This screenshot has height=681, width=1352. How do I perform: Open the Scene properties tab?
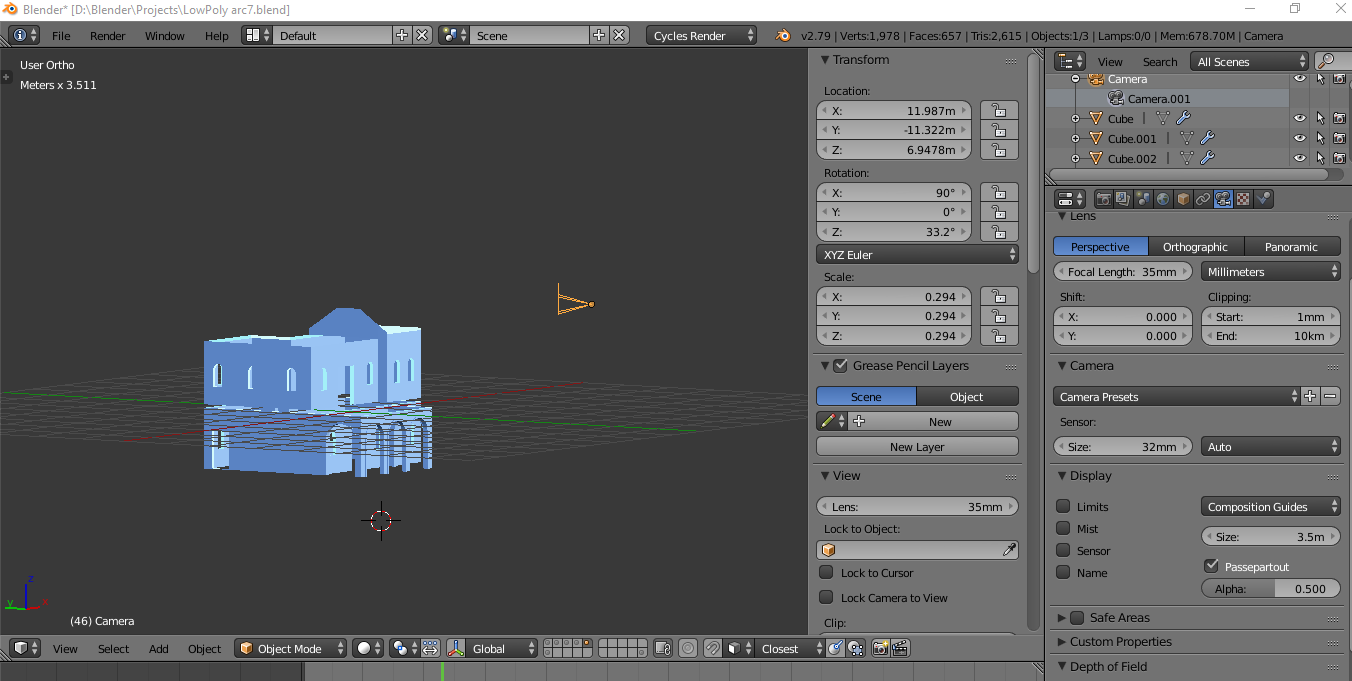1143,199
